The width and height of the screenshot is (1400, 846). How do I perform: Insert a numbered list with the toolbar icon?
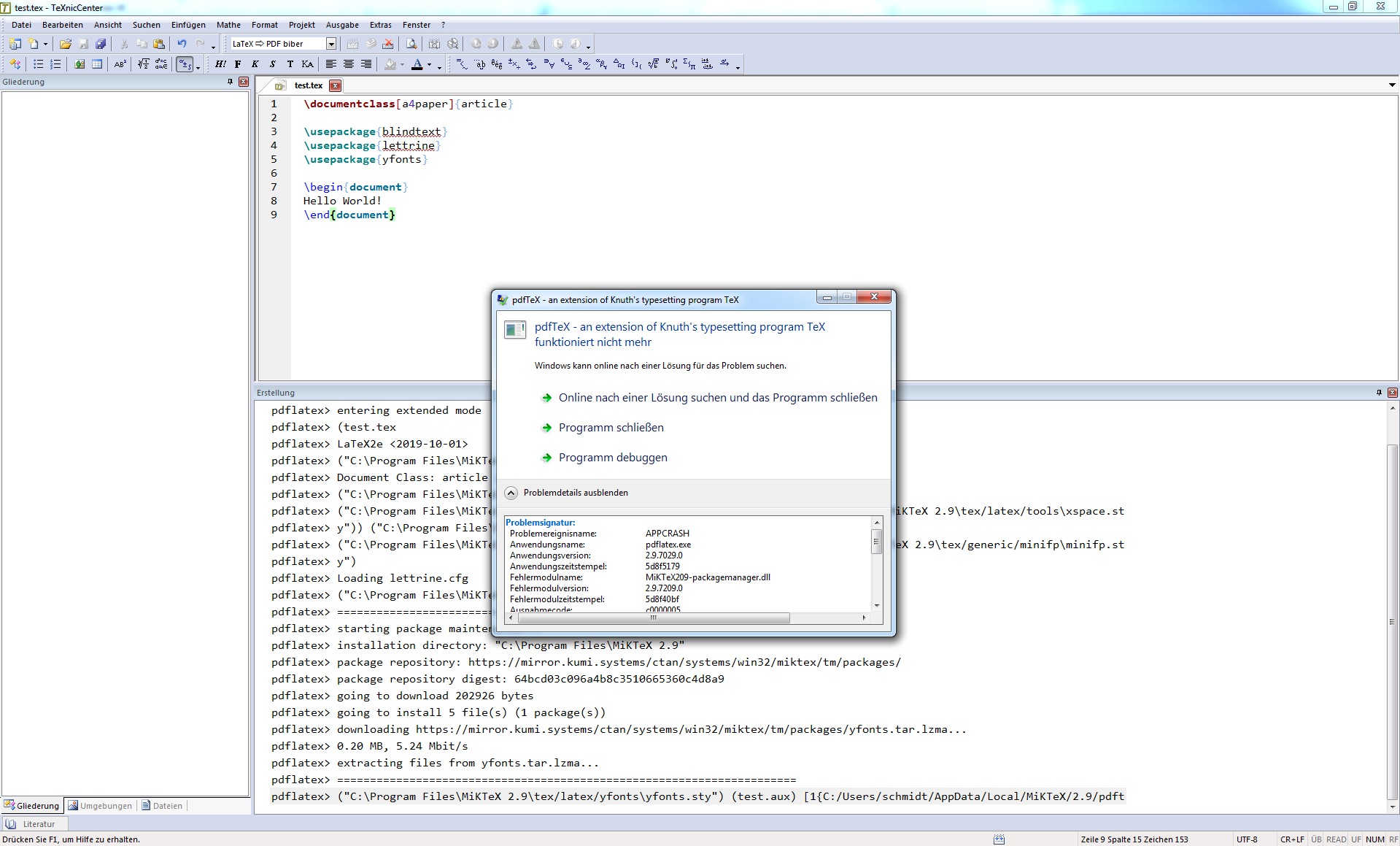[x=56, y=64]
